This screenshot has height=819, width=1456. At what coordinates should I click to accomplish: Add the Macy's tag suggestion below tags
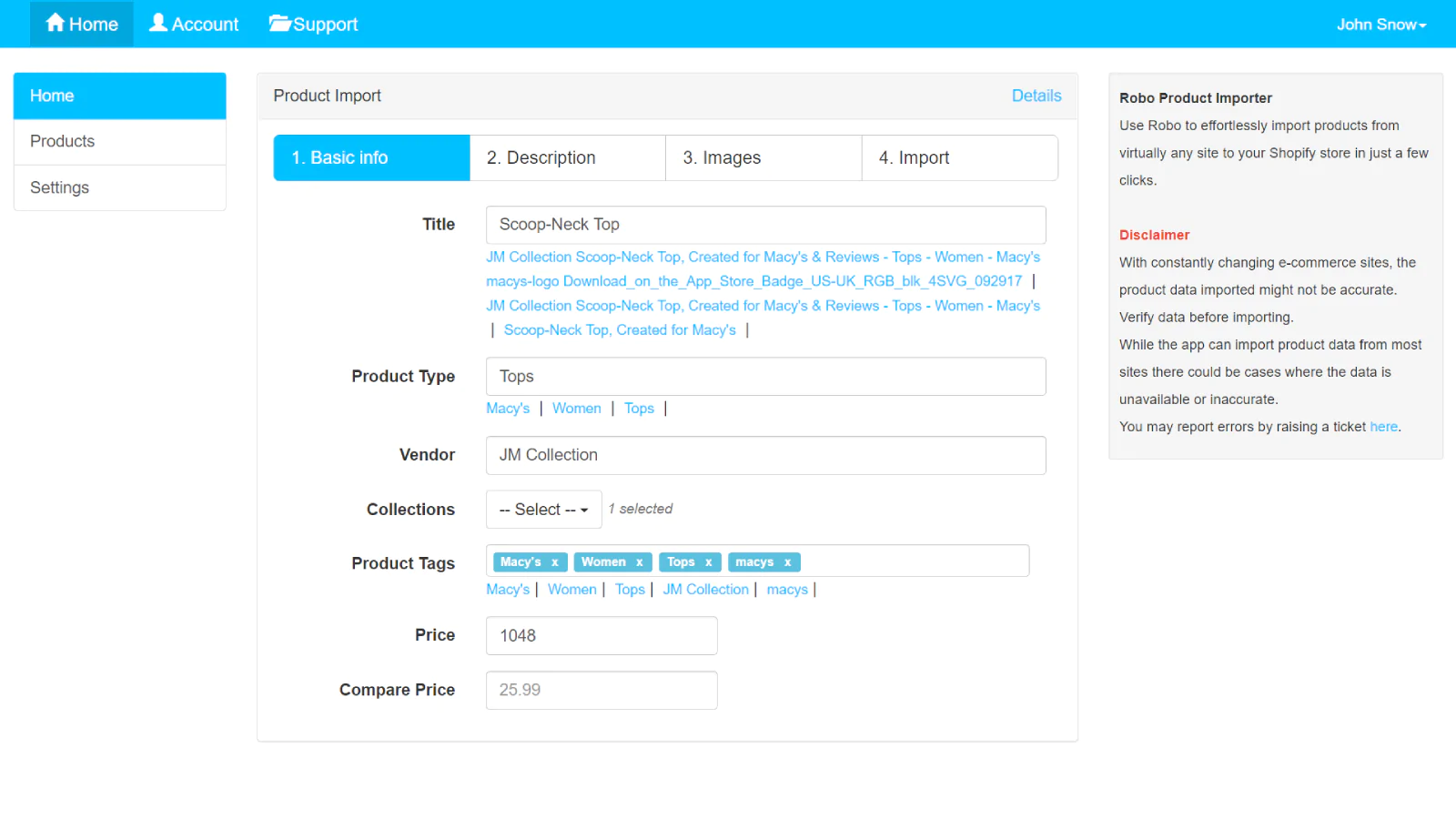[508, 590]
